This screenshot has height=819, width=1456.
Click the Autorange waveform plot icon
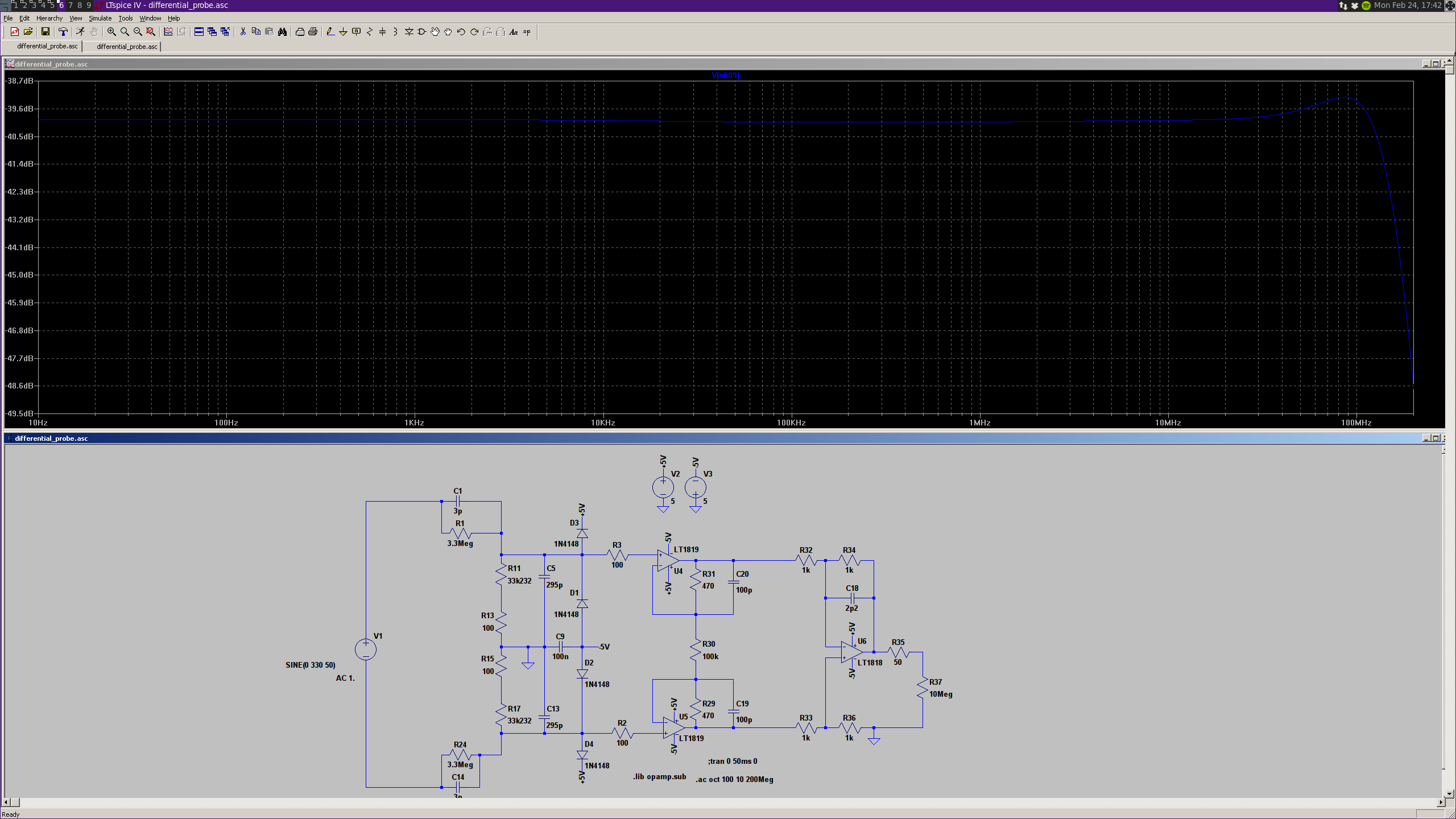(168, 32)
